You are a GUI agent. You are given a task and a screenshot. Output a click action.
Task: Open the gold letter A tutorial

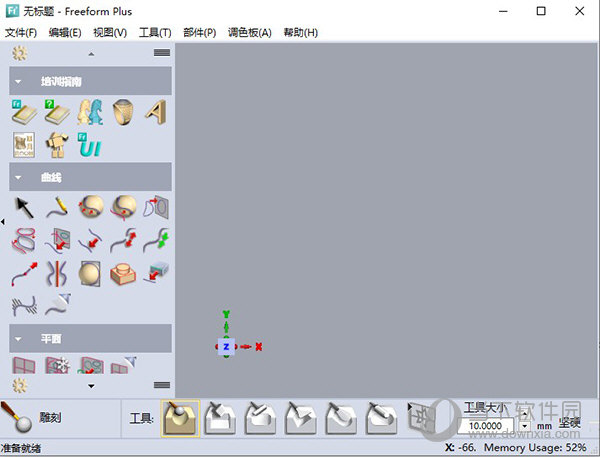pyautogui.click(x=156, y=112)
